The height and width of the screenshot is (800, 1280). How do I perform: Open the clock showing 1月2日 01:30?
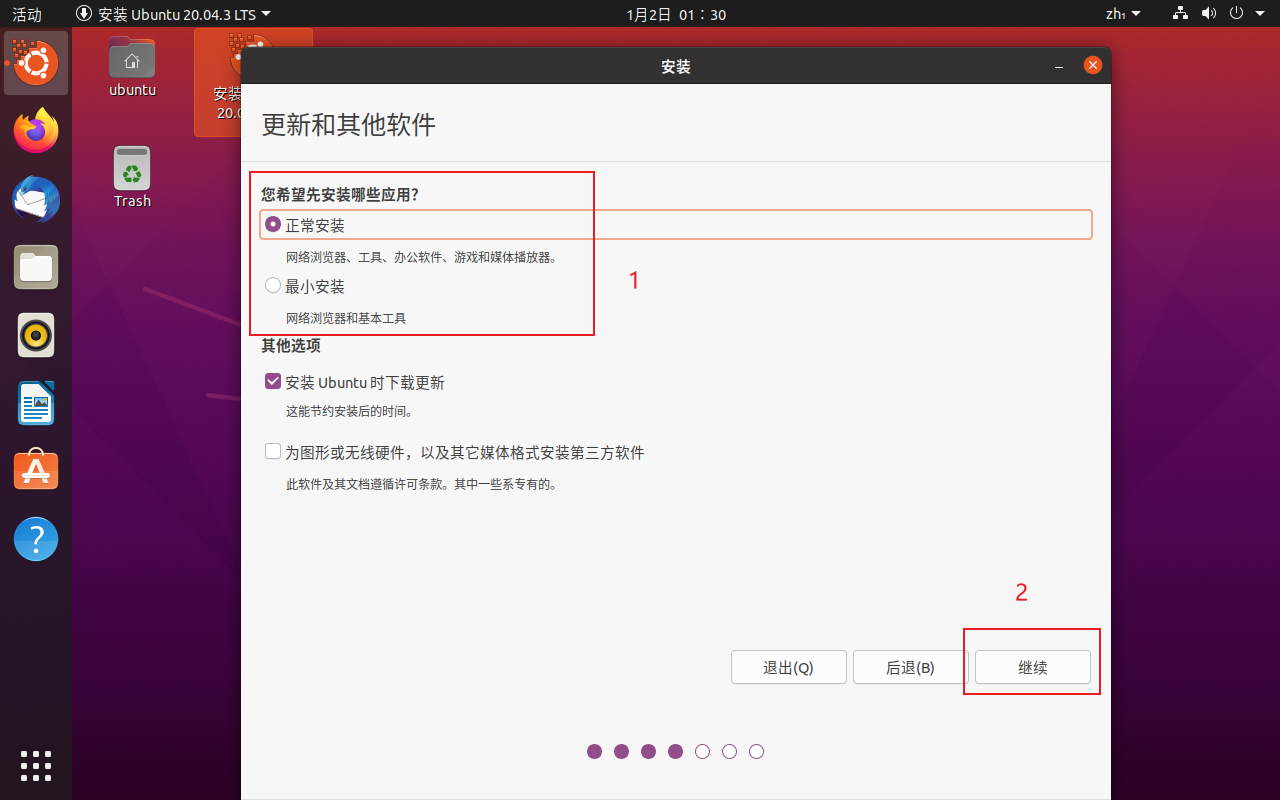point(676,14)
